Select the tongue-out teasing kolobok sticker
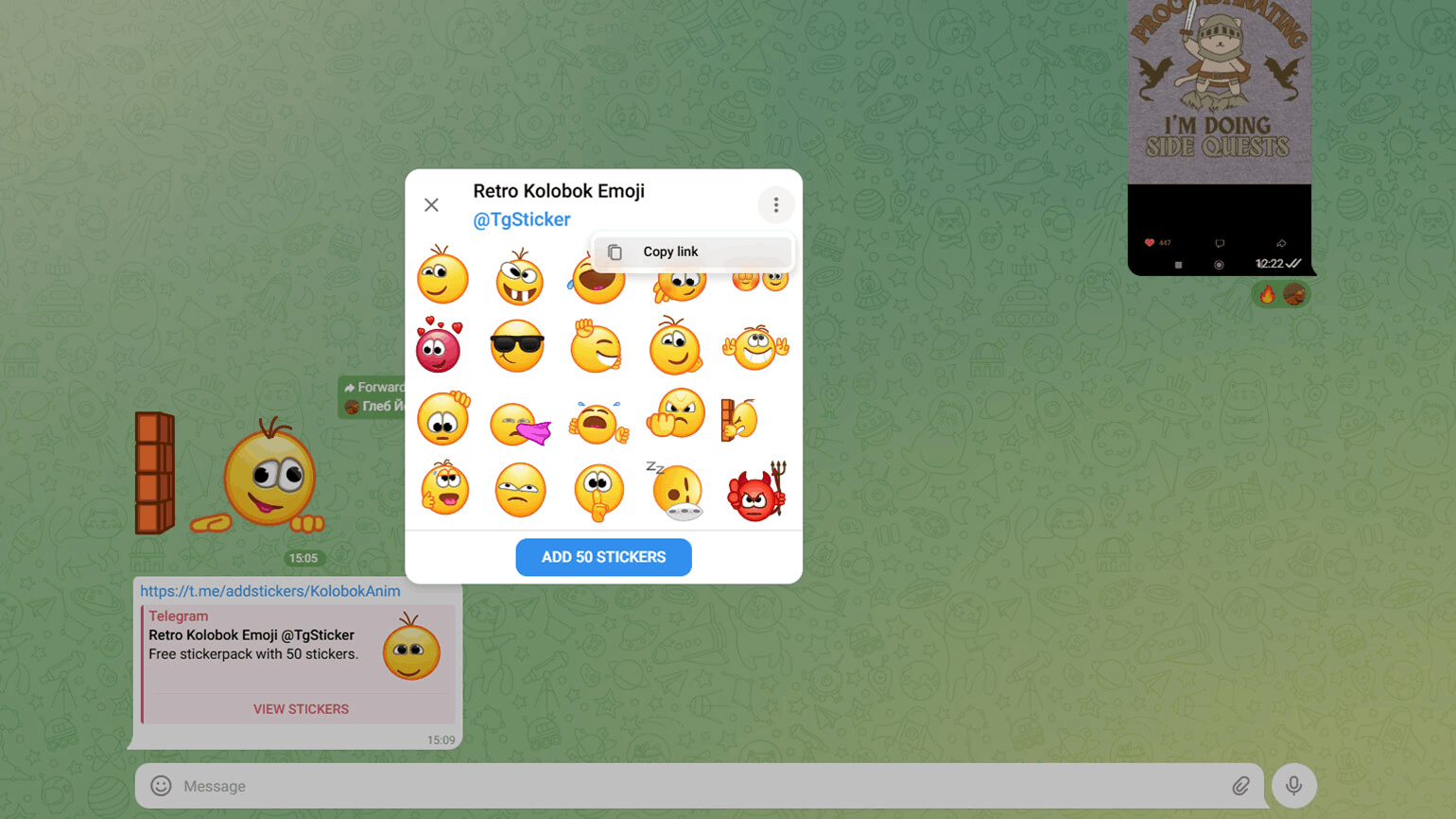Screen dimensions: 1456x819 444,488
